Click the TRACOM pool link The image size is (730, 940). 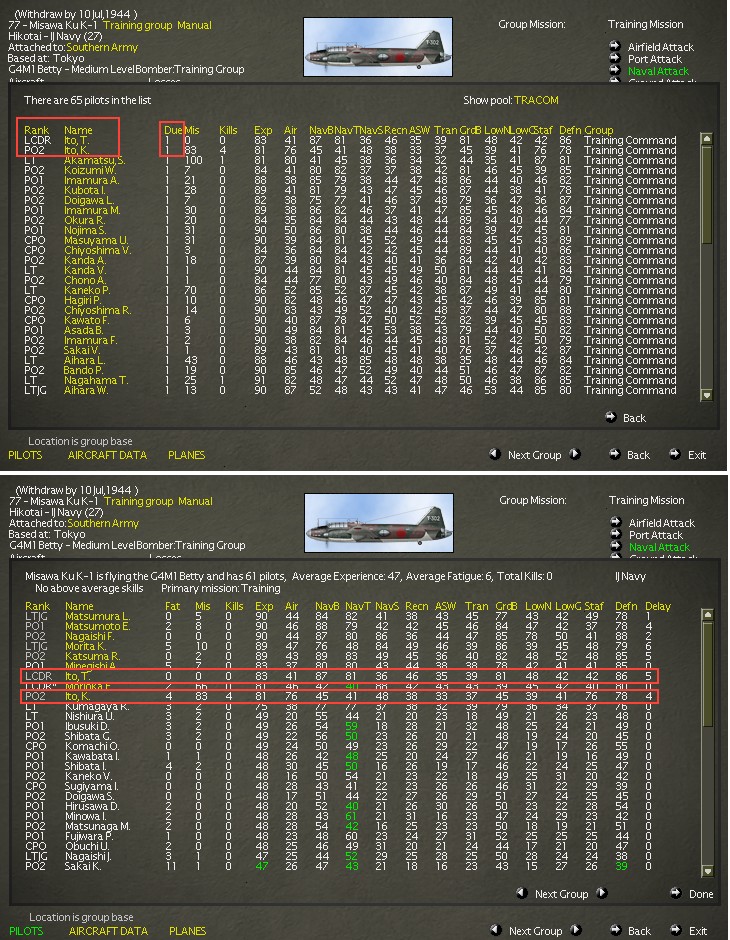pos(536,100)
